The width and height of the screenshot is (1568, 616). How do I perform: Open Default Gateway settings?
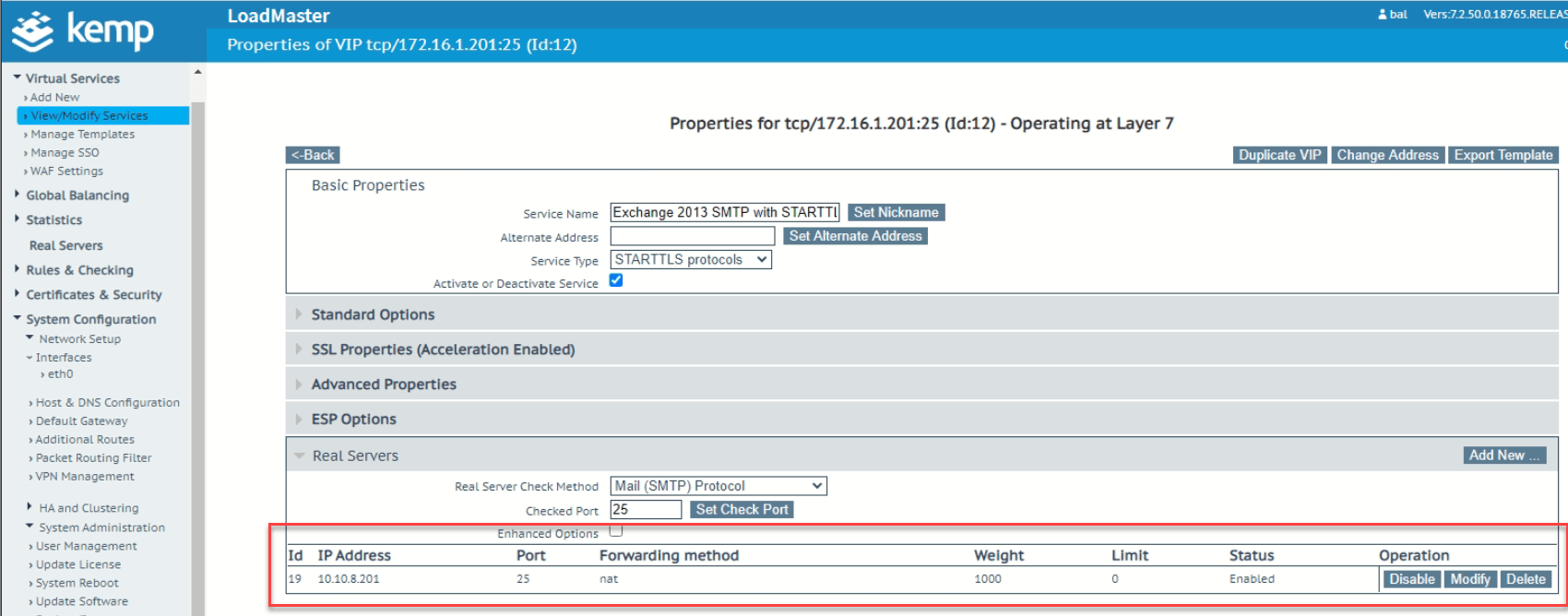click(x=81, y=421)
